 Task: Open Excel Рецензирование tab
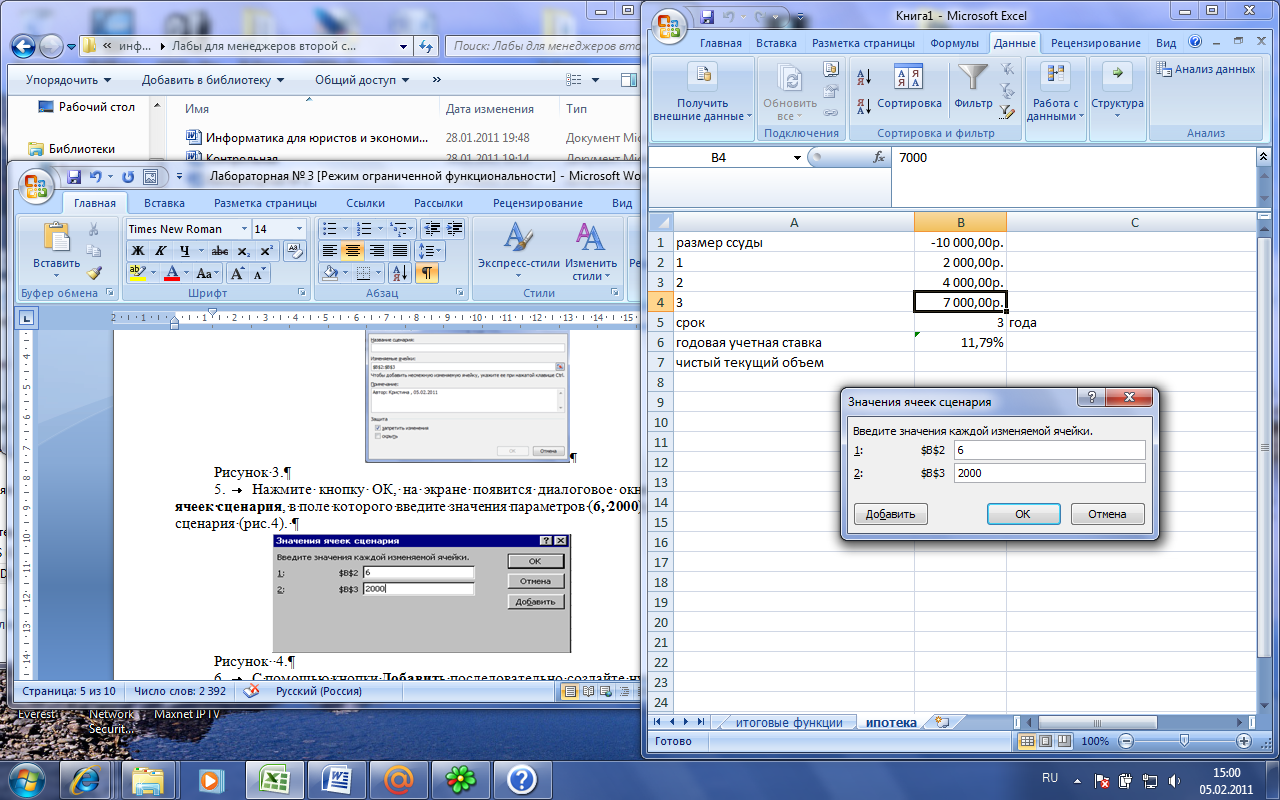point(1094,43)
